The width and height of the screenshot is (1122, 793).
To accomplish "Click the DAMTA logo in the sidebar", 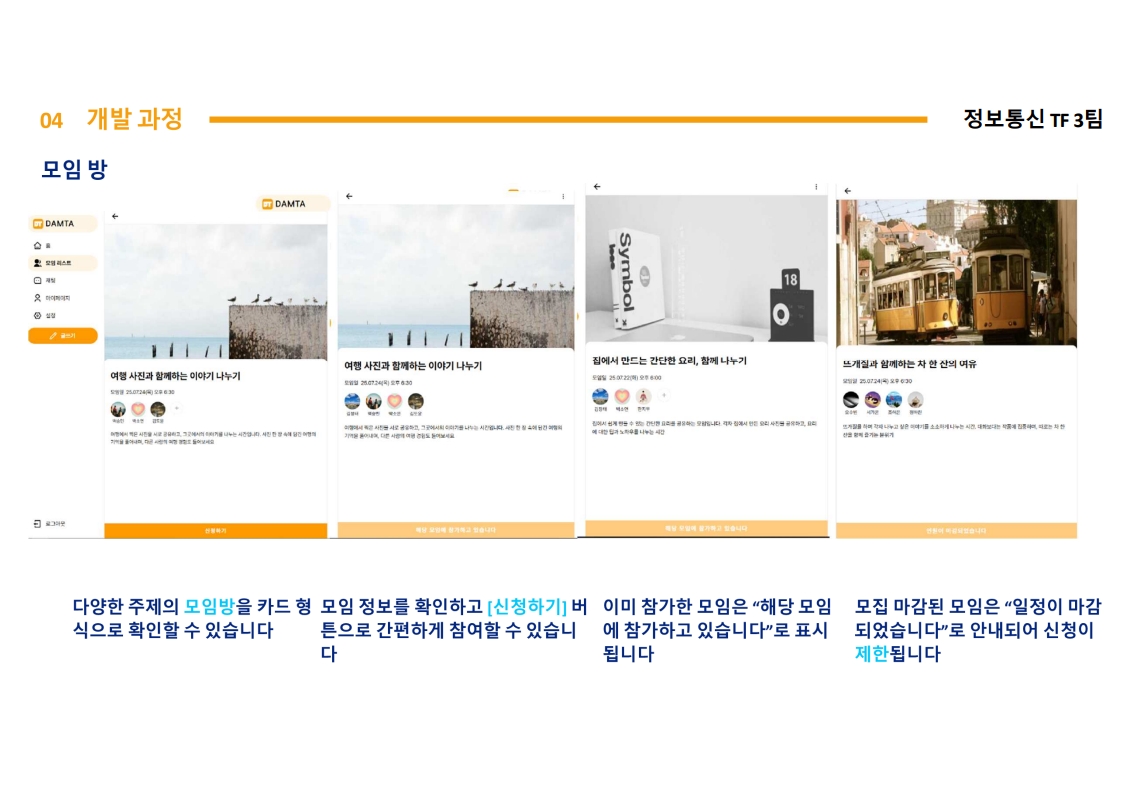I will click(62, 223).
